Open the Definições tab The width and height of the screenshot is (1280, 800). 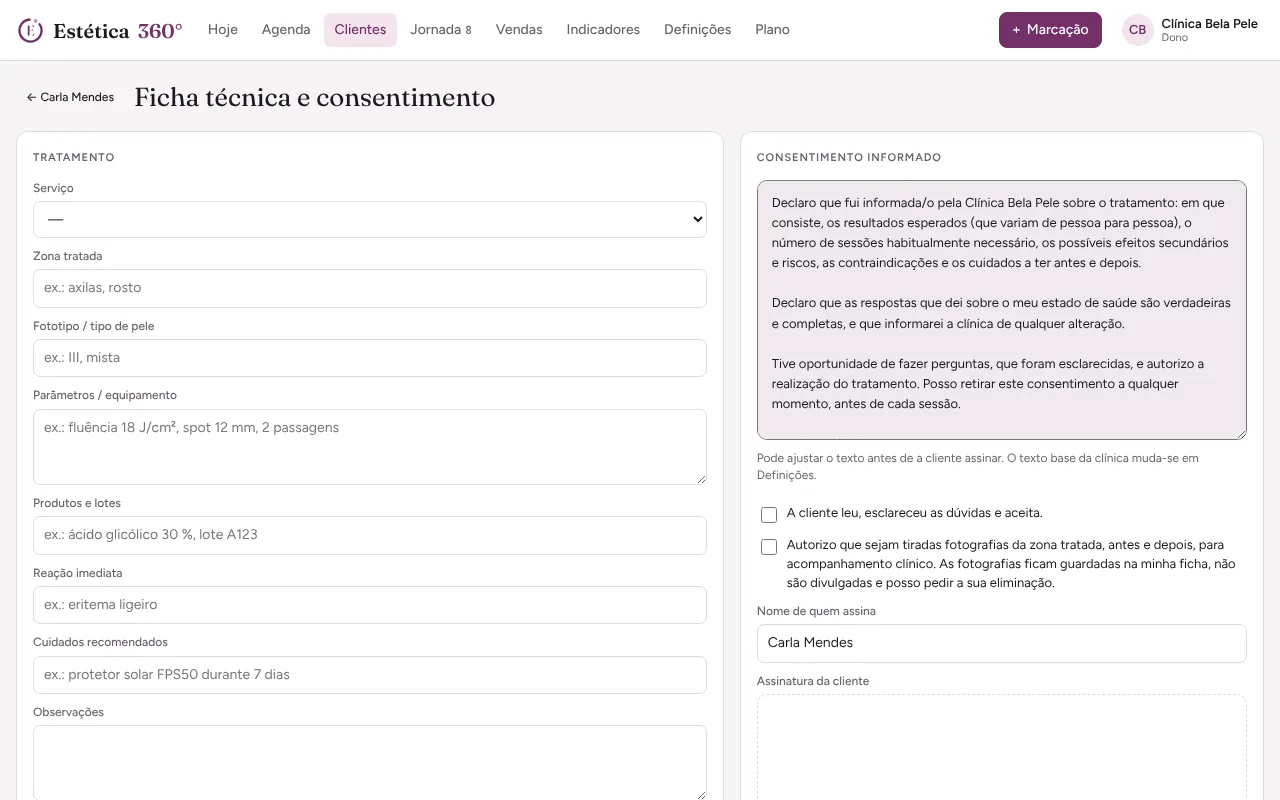click(x=697, y=30)
